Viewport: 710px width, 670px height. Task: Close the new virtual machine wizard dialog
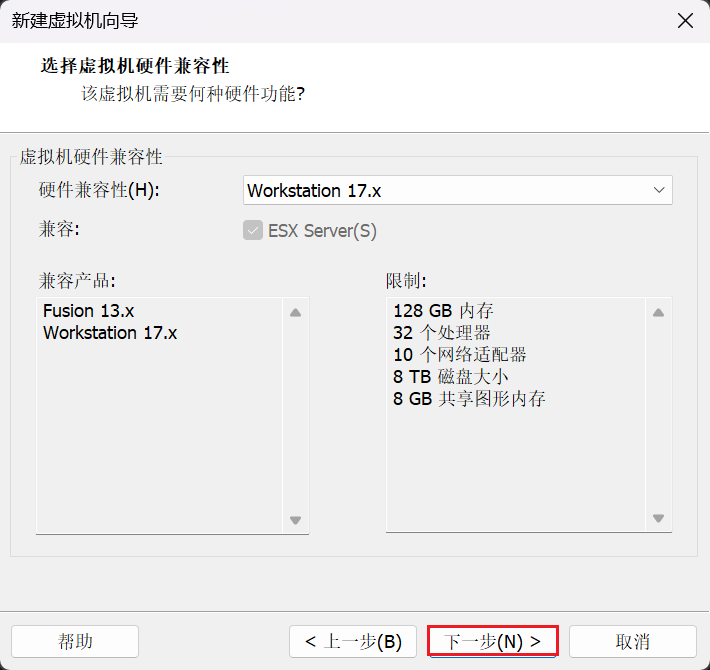pos(685,21)
